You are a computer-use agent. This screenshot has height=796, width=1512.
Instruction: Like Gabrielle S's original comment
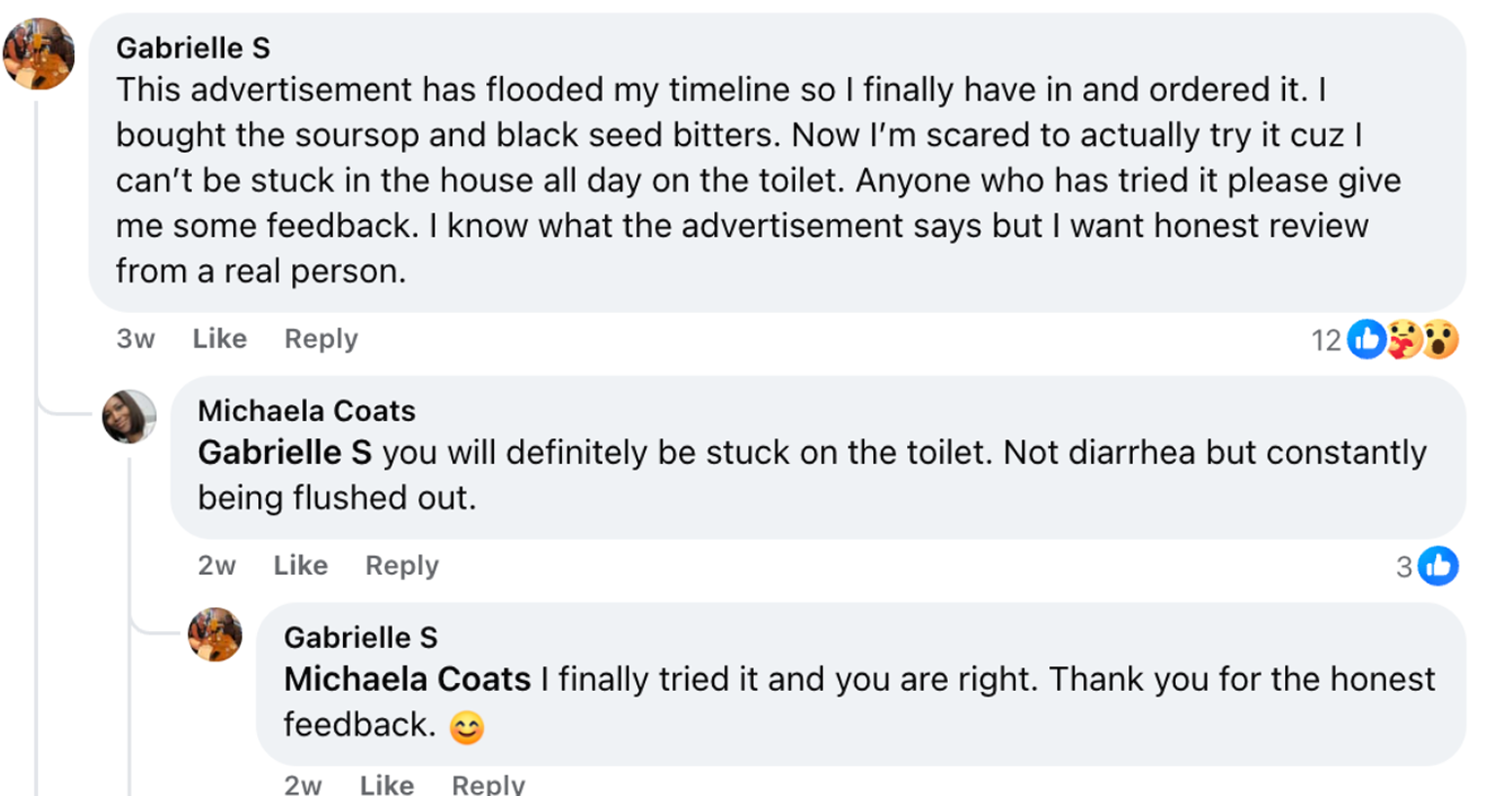[219, 339]
